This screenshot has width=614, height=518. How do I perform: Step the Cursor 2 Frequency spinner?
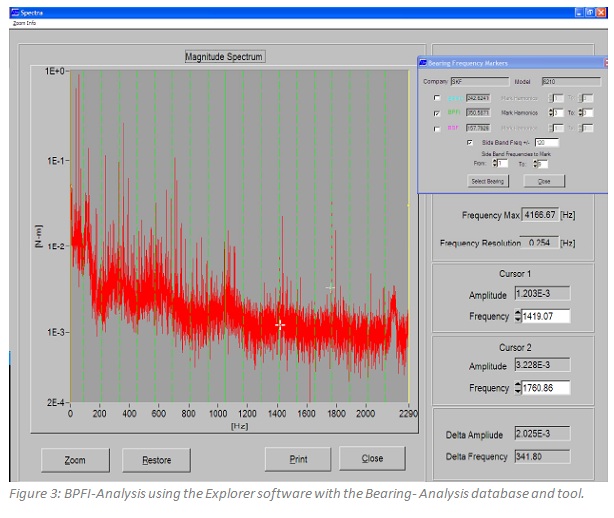pyautogui.click(x=518, y=388)
